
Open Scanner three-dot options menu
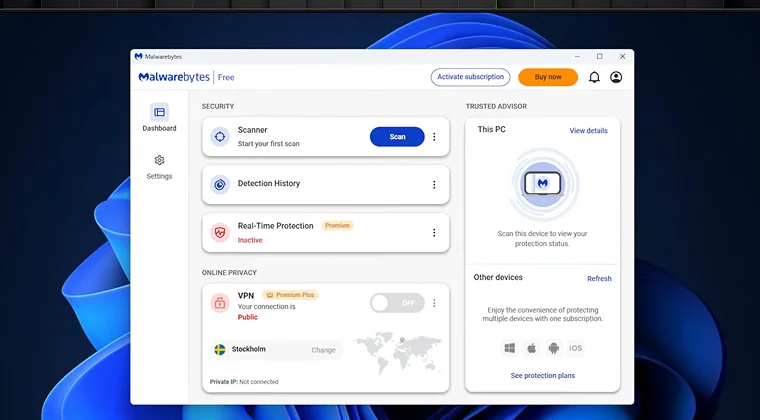(x=434, y=137)
